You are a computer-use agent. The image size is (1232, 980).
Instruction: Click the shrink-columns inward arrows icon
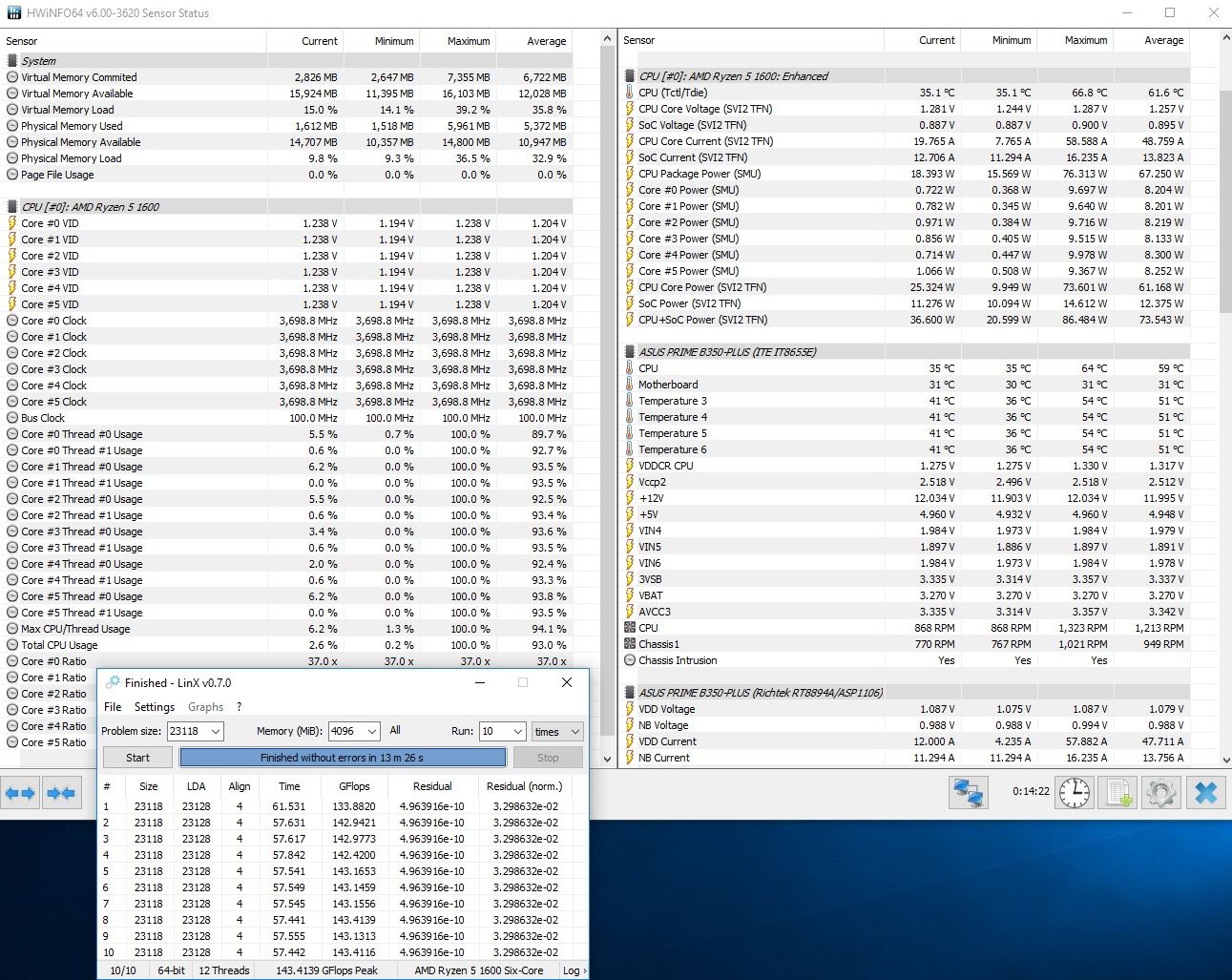pyautogui.click(x=61, y=793)
